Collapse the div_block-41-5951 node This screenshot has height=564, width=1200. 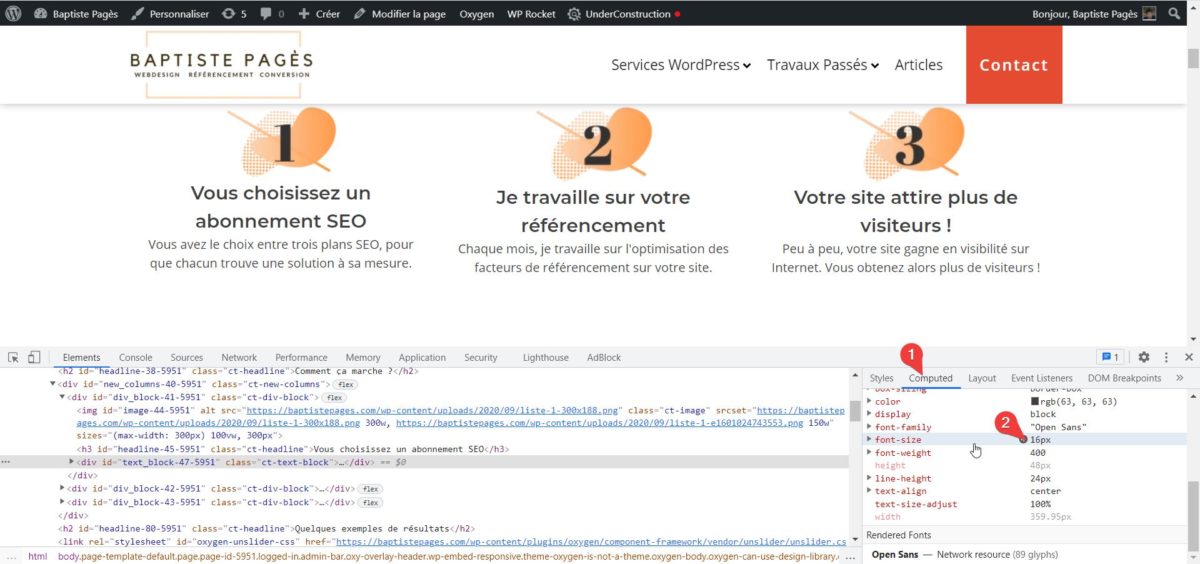click(x=62, y=397)
